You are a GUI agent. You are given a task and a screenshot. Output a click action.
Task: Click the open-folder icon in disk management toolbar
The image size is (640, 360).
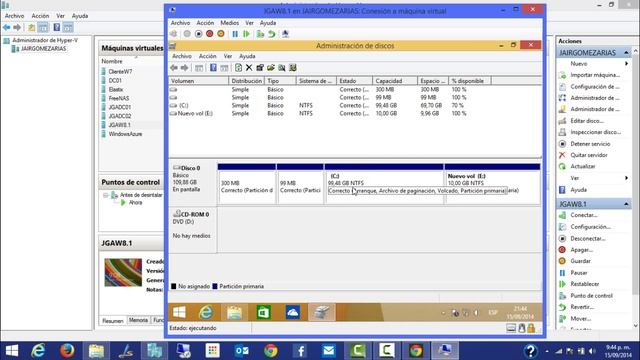(271, 68)
